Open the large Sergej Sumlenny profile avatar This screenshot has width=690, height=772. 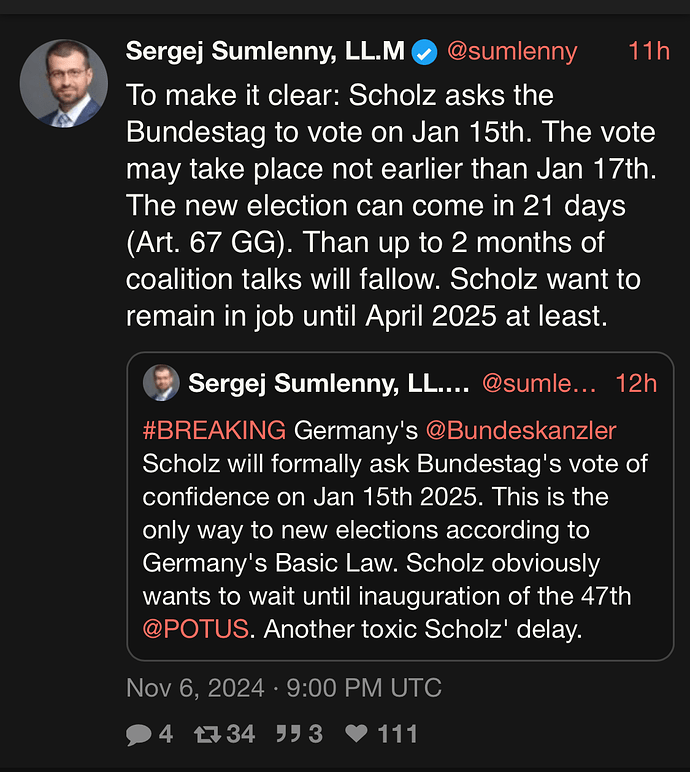pos(64,83)
